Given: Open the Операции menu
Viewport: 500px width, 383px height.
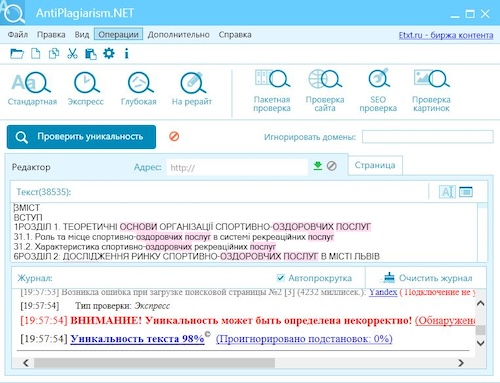Looking at the screenshot, I should pos(118,35).
